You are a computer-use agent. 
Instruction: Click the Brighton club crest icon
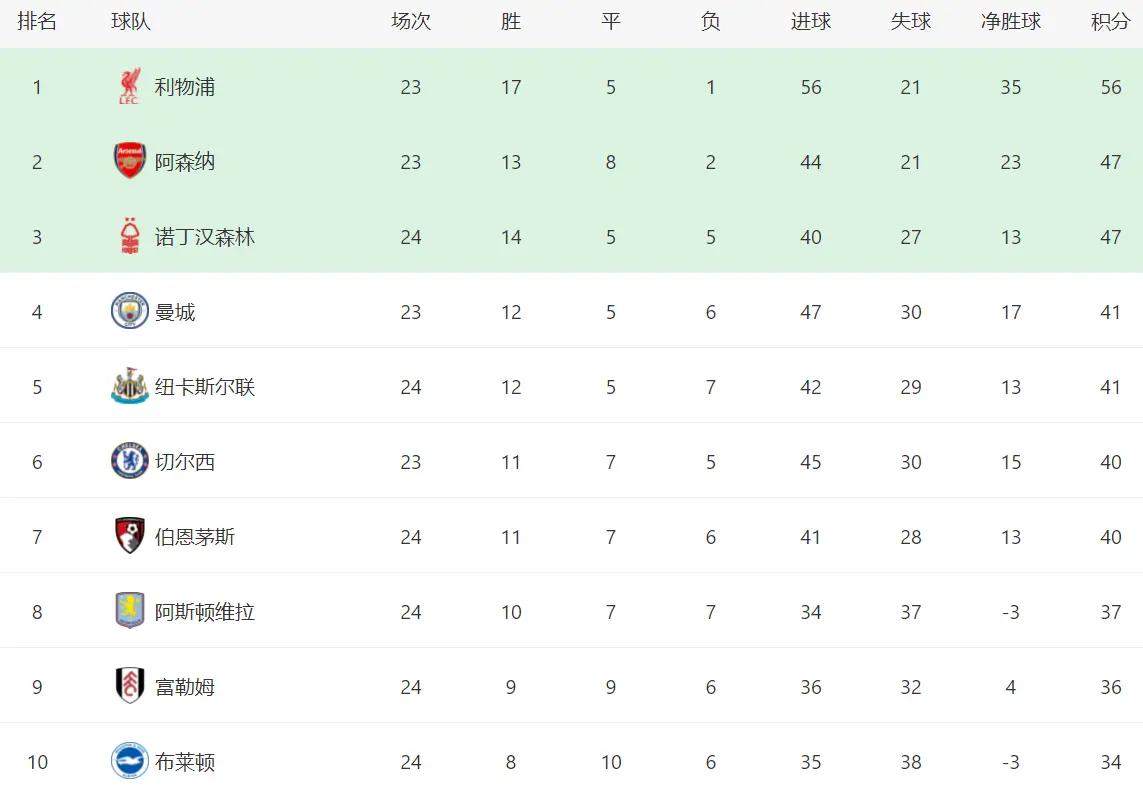tap(130, 762)
